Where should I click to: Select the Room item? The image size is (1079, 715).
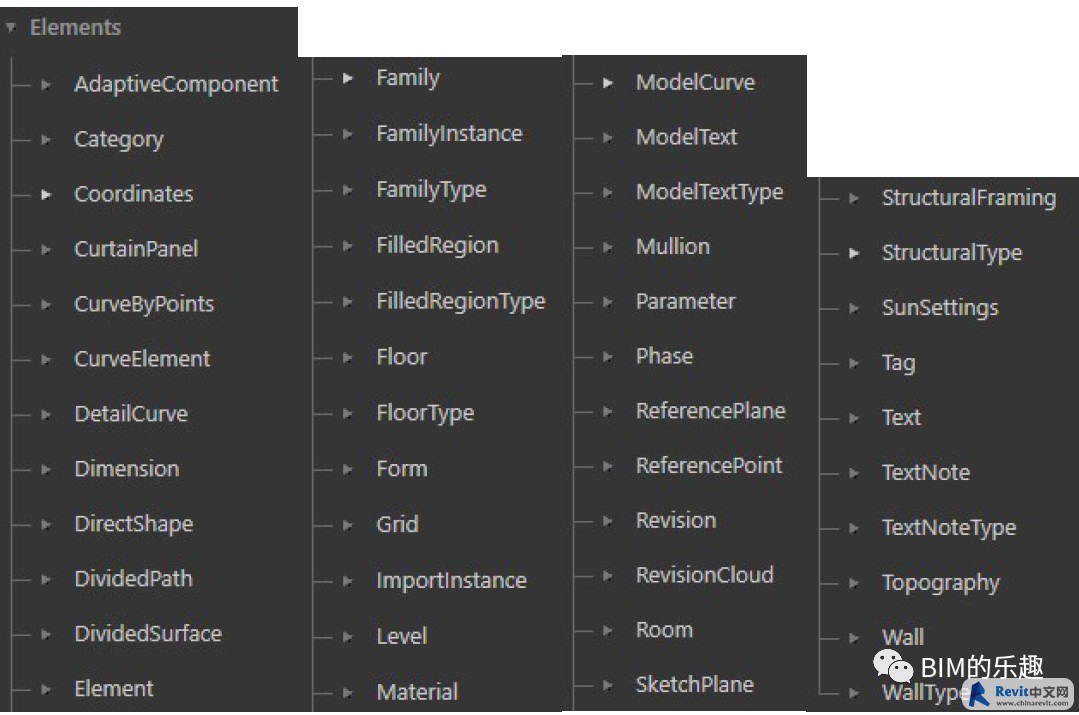[664, 630]
